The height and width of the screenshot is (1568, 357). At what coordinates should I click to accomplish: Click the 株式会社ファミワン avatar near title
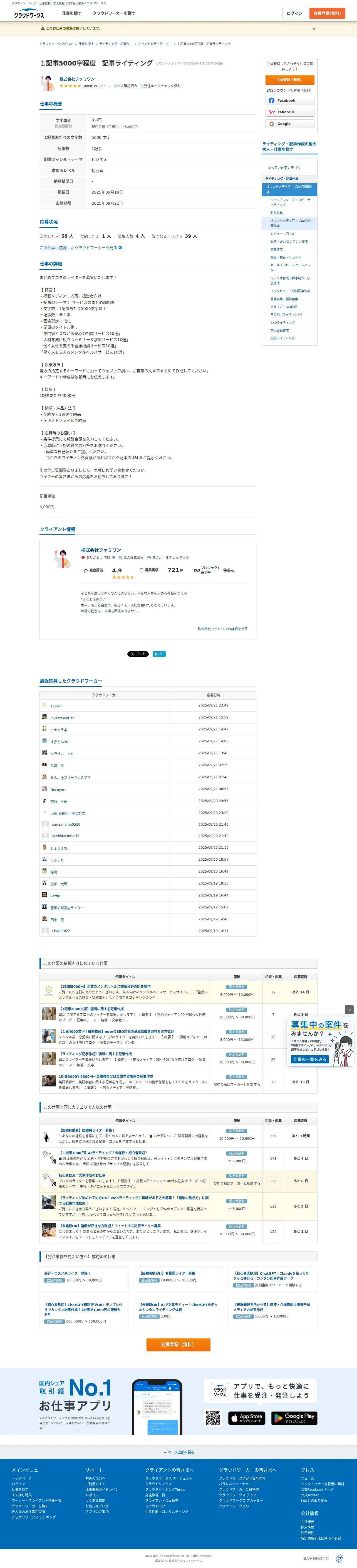[47, 82]
